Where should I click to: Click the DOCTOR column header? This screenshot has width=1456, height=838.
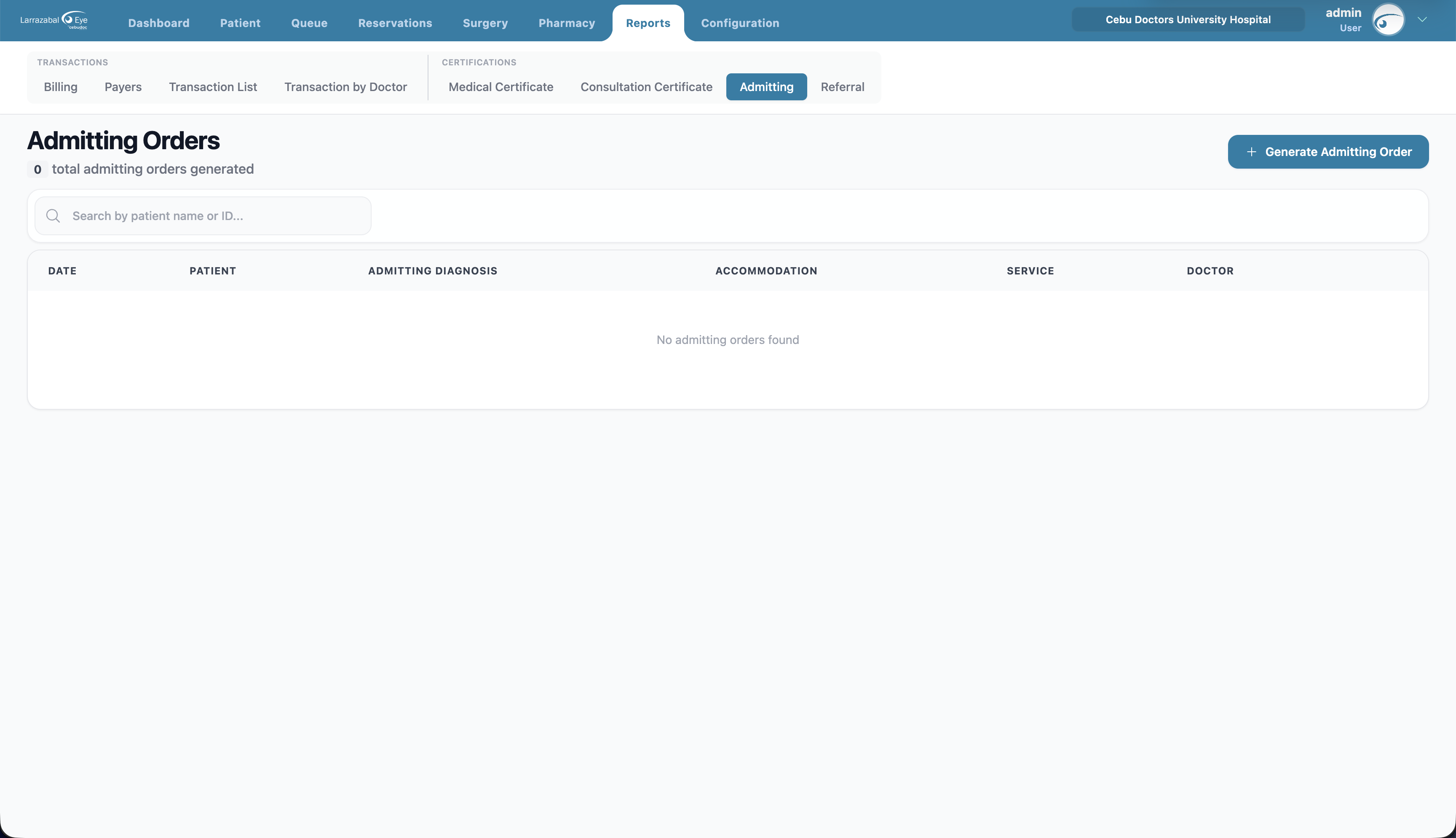pos(1210,271)
